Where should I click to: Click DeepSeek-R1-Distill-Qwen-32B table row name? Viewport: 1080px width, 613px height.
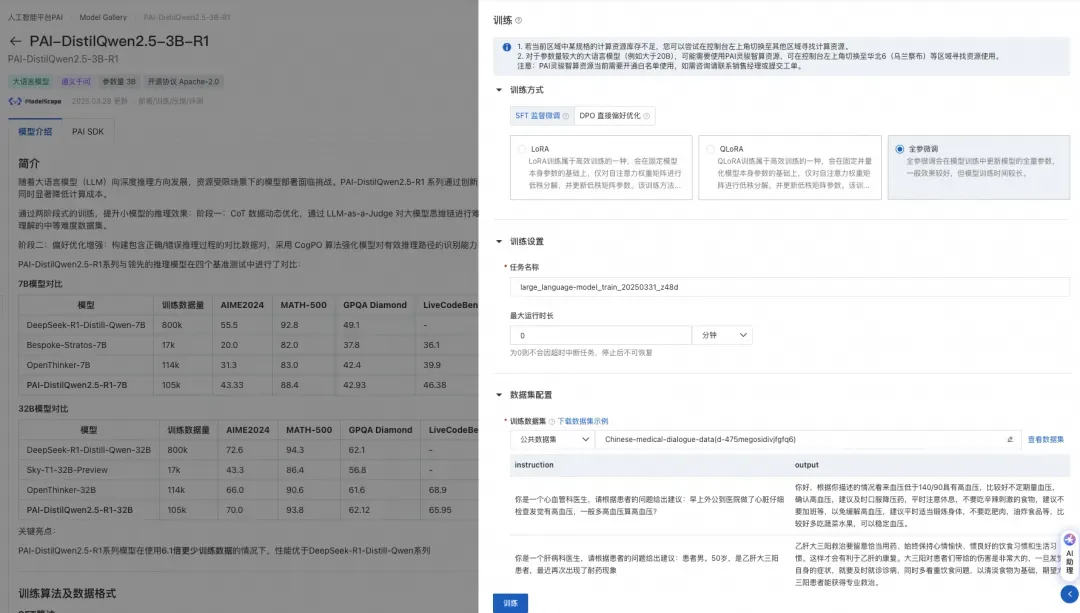click(x=88, y=450)
